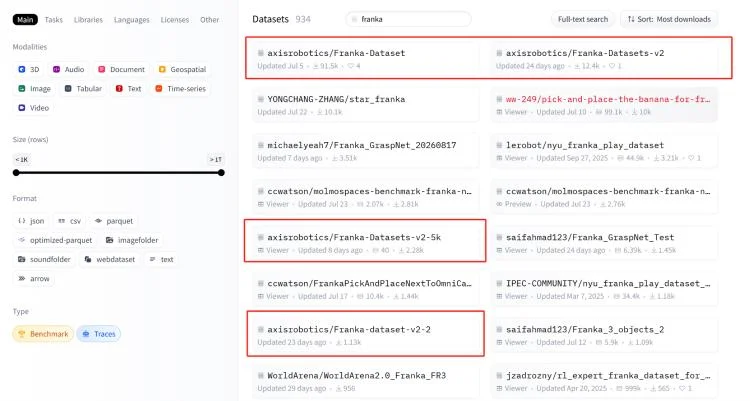Open WorldArena/WorldArena2.0_Franka_FR3 dataset
This screenshot has width=750, height=401.
[365, 381]
